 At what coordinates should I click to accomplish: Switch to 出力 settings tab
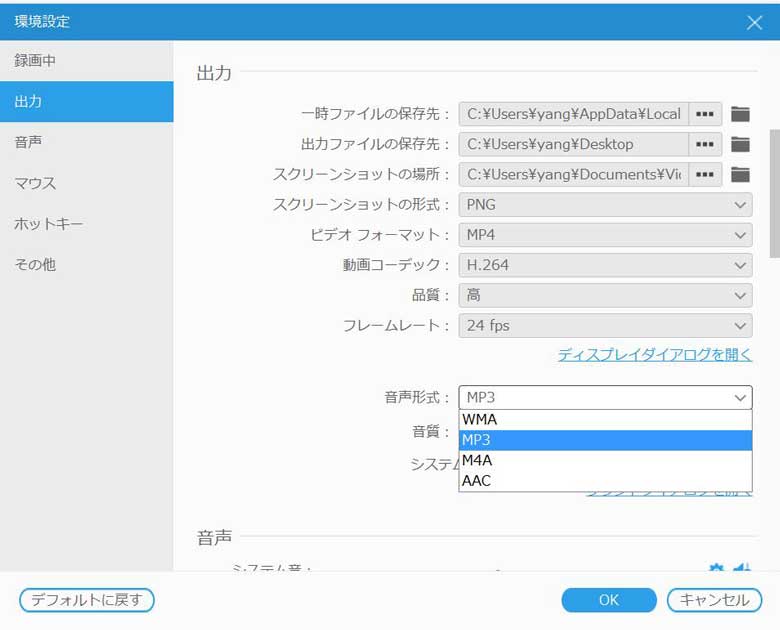click(87, 102)
